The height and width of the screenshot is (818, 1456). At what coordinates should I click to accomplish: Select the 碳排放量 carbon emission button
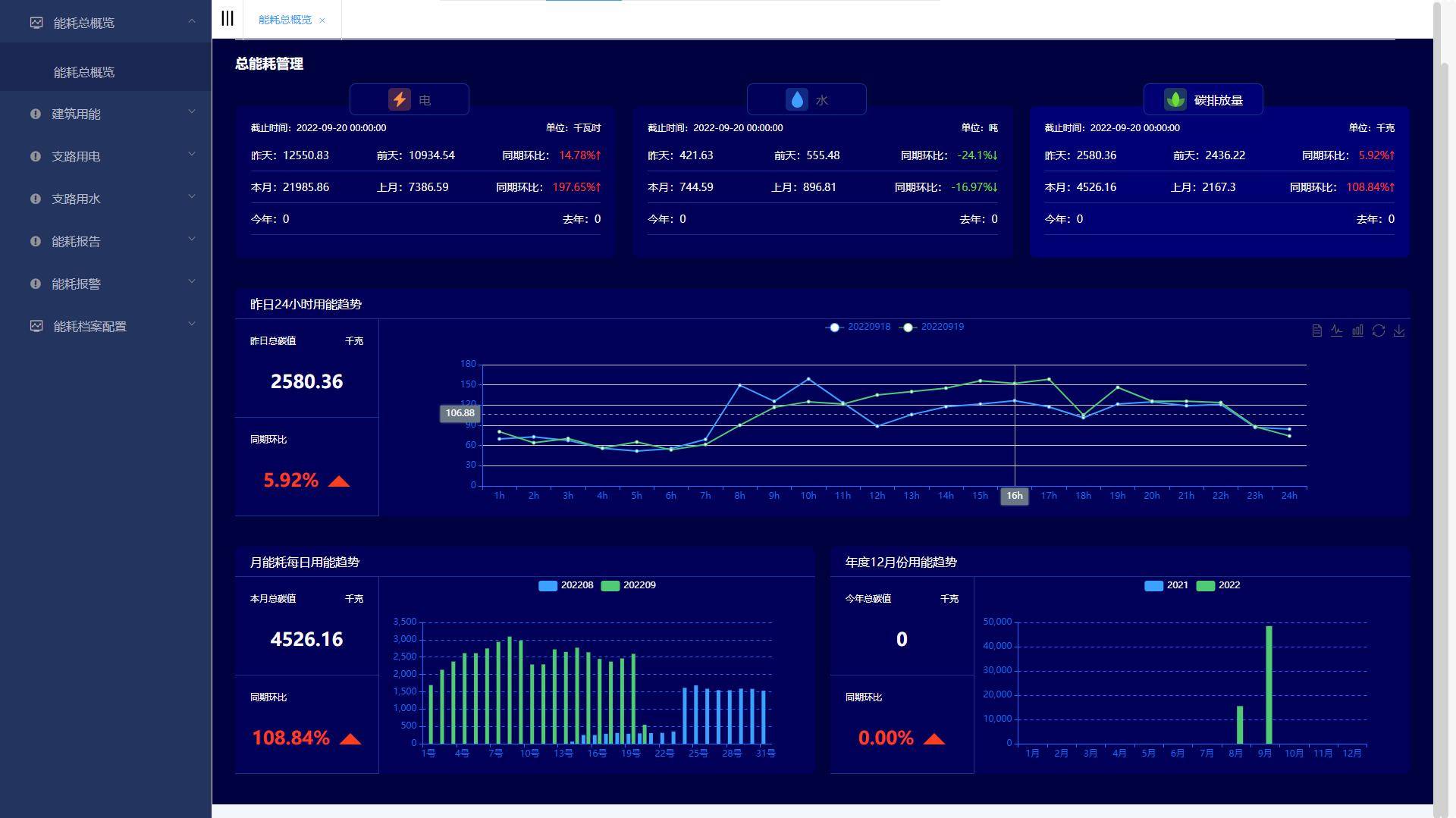(1203, 99)
